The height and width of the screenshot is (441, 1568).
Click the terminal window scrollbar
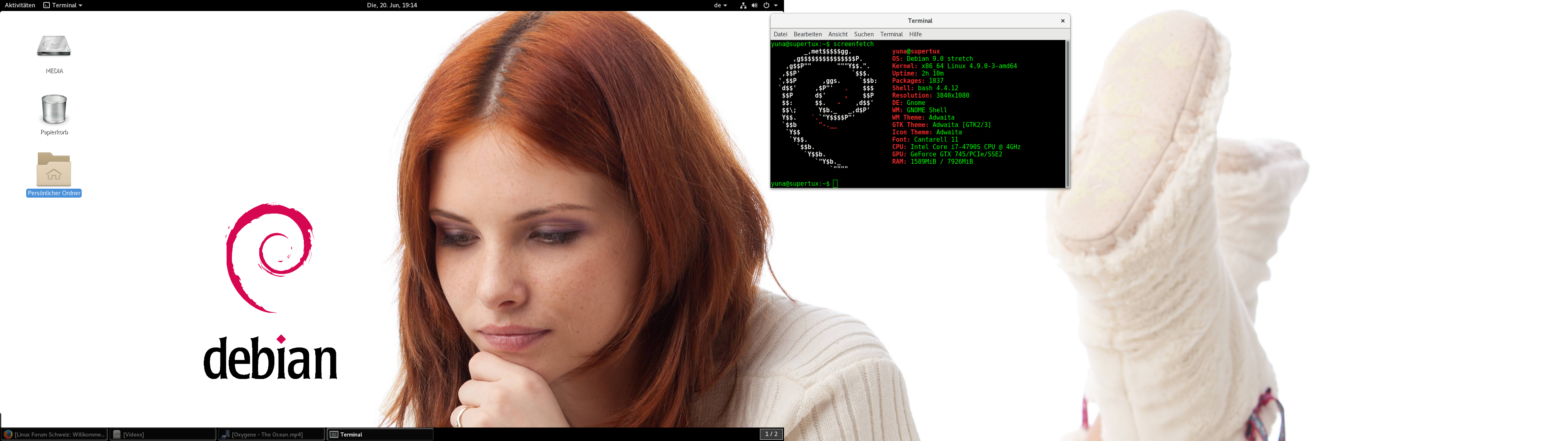pyautogui.click(x=1067, y=113)
